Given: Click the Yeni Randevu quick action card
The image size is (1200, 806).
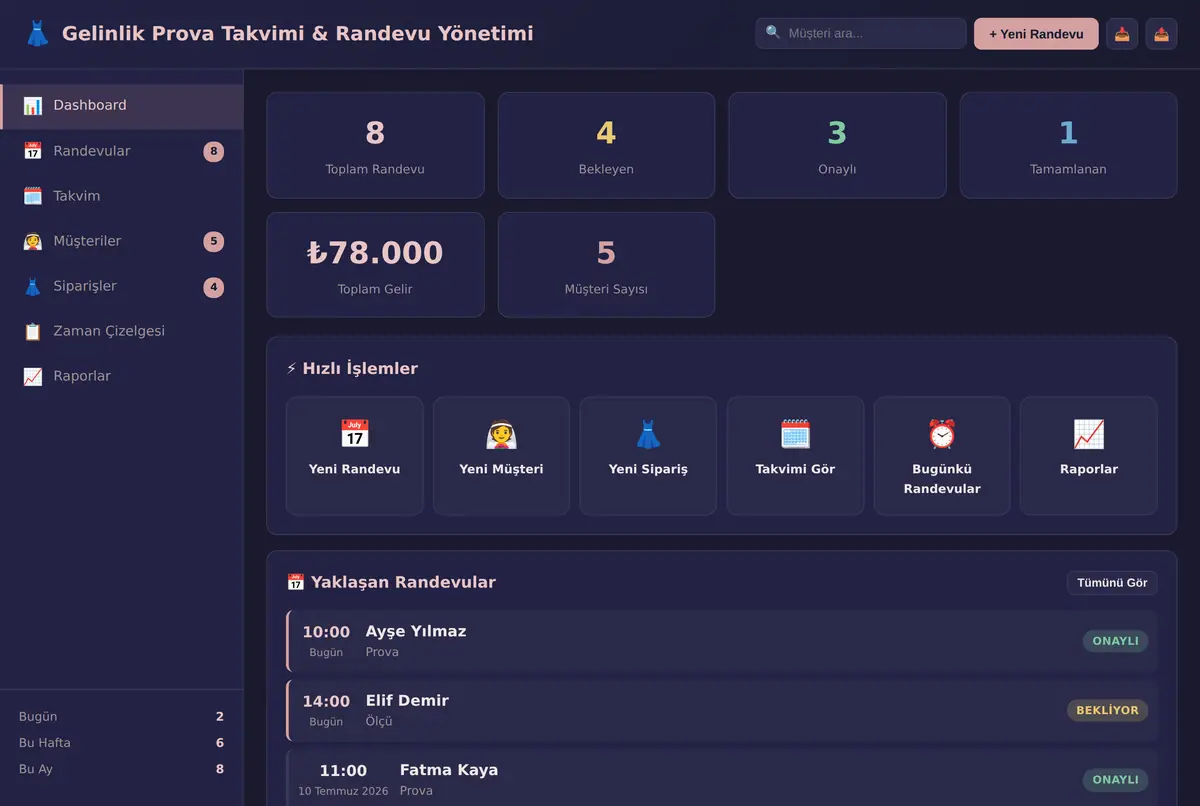Looking at the screenshot, I should (355, 456).
